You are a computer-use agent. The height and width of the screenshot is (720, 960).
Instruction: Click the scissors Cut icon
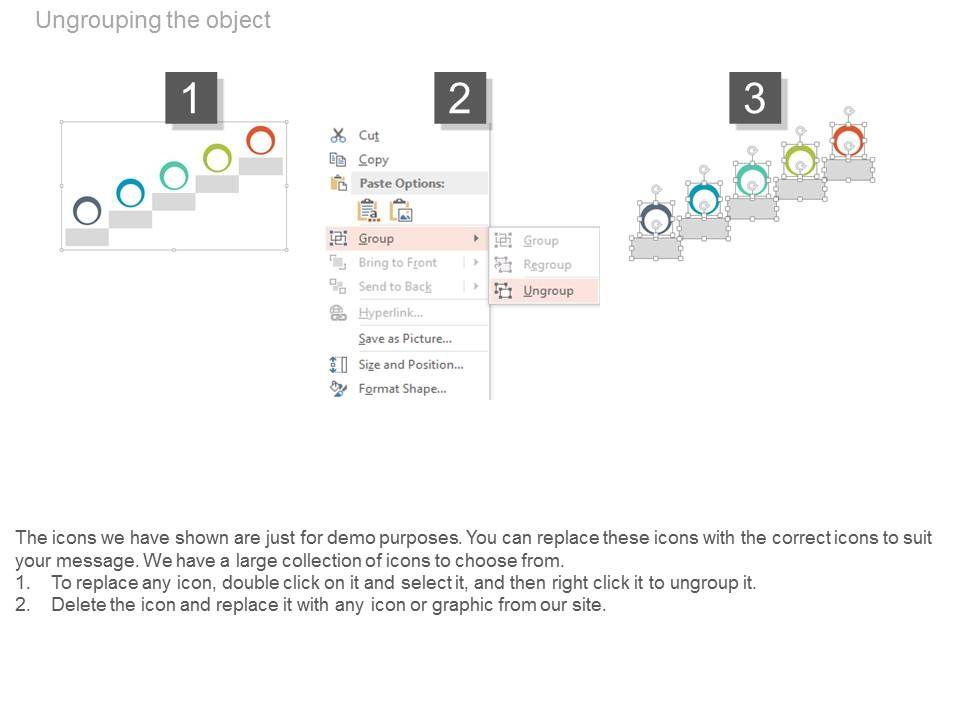[x=338, y=135]
